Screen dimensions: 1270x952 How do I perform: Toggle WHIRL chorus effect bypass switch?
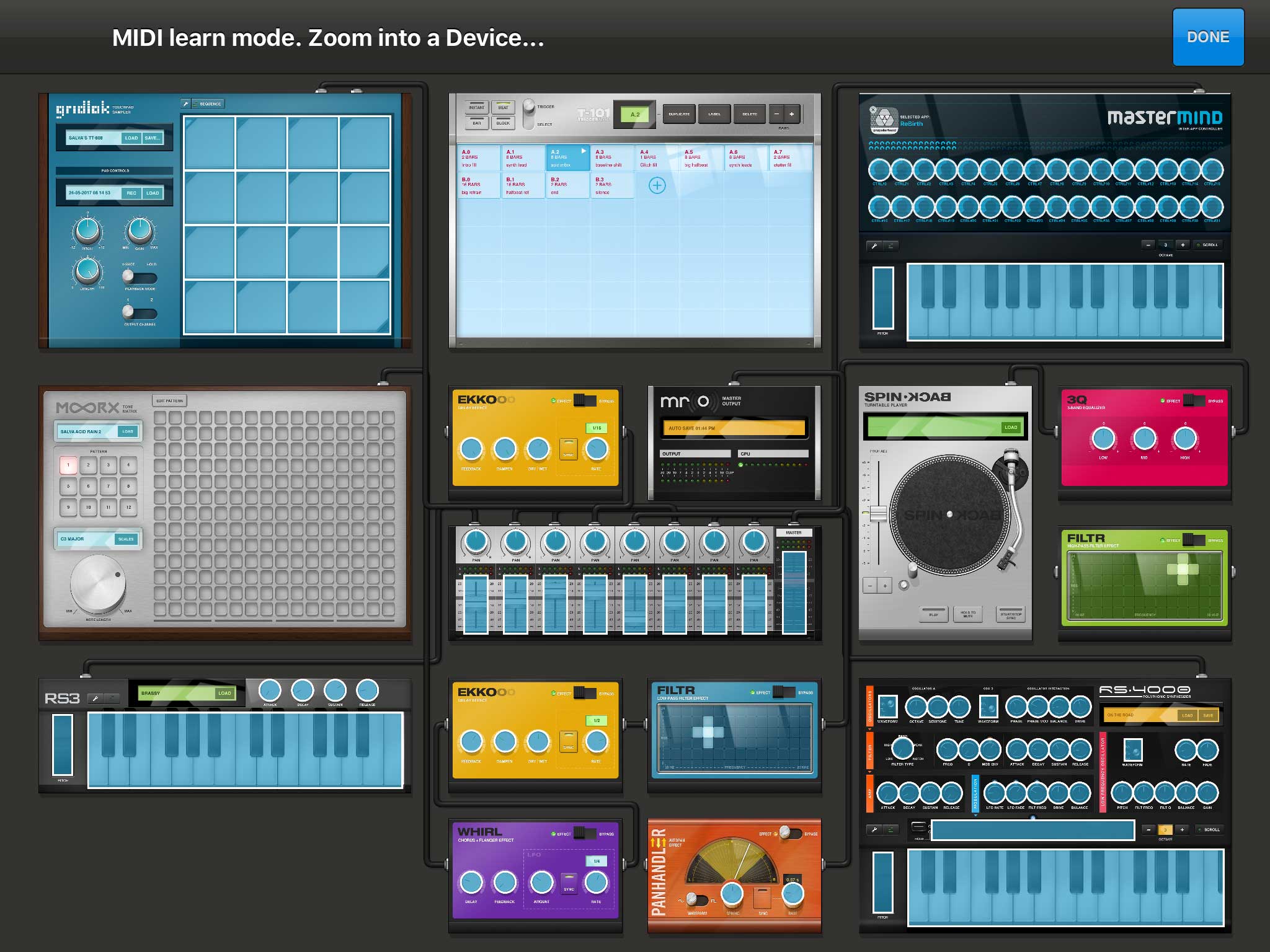point(584,834)
